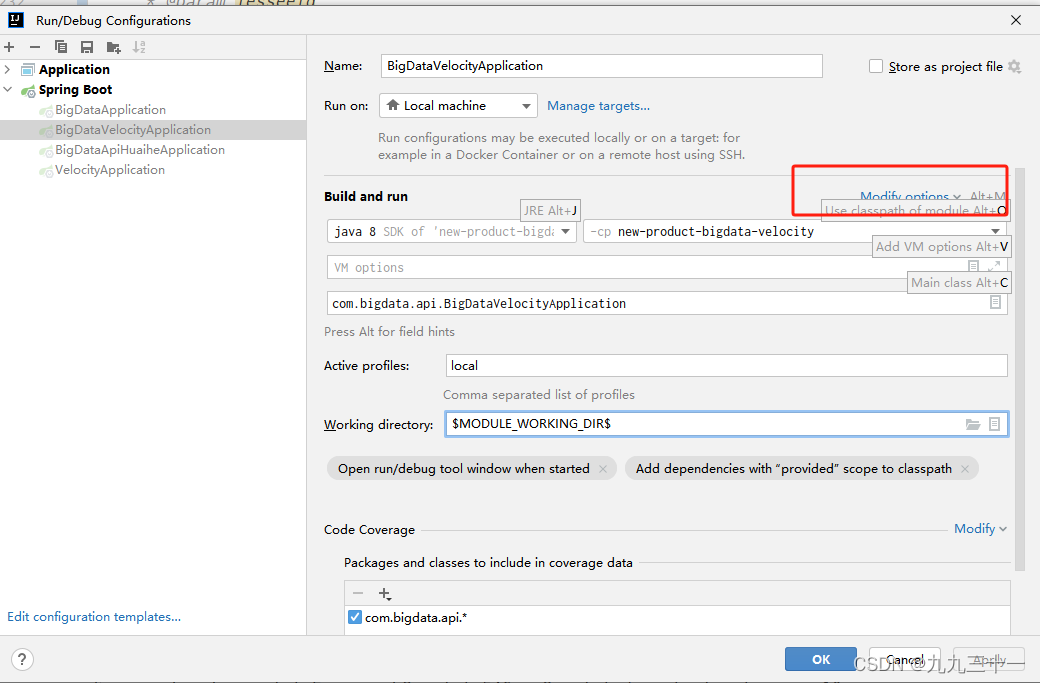Screen dimensions: 1040x683
Task: Remove the selected configuration
Action: [35, 47]
